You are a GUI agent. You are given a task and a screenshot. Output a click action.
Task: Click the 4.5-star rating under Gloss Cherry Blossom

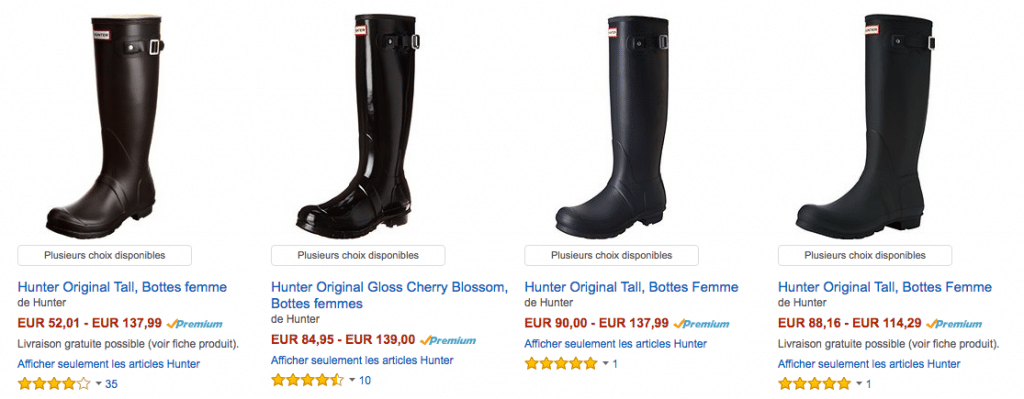pos(308,379)
